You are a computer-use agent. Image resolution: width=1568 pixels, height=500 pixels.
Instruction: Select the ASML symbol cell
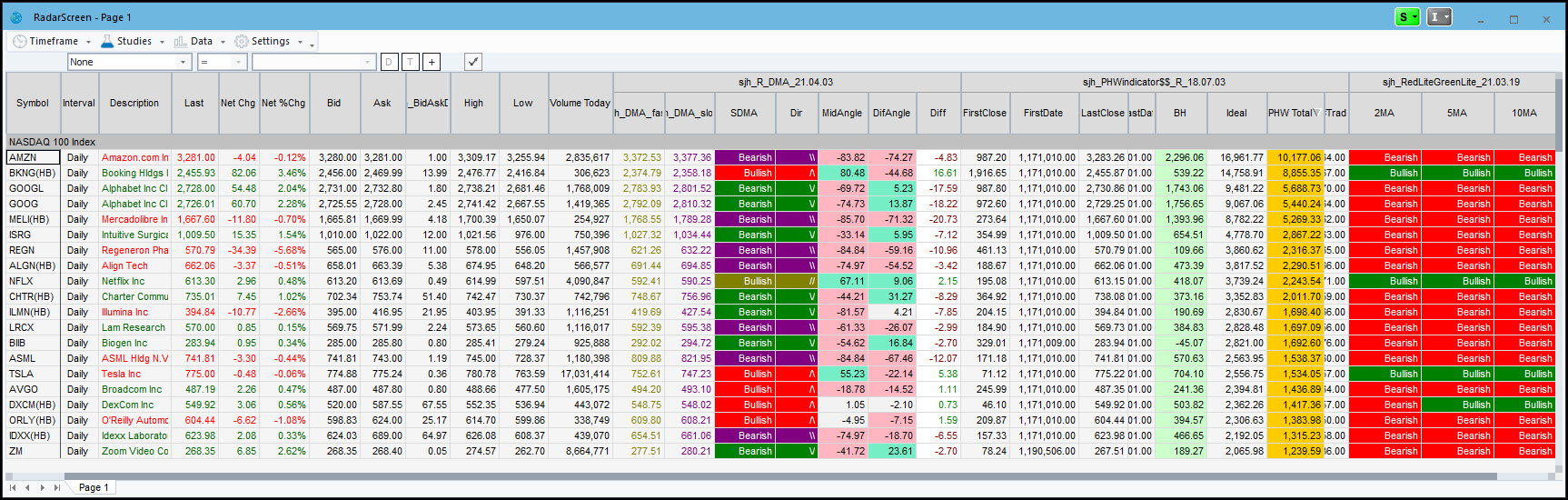pyautogui.click(x=33, y=358)
